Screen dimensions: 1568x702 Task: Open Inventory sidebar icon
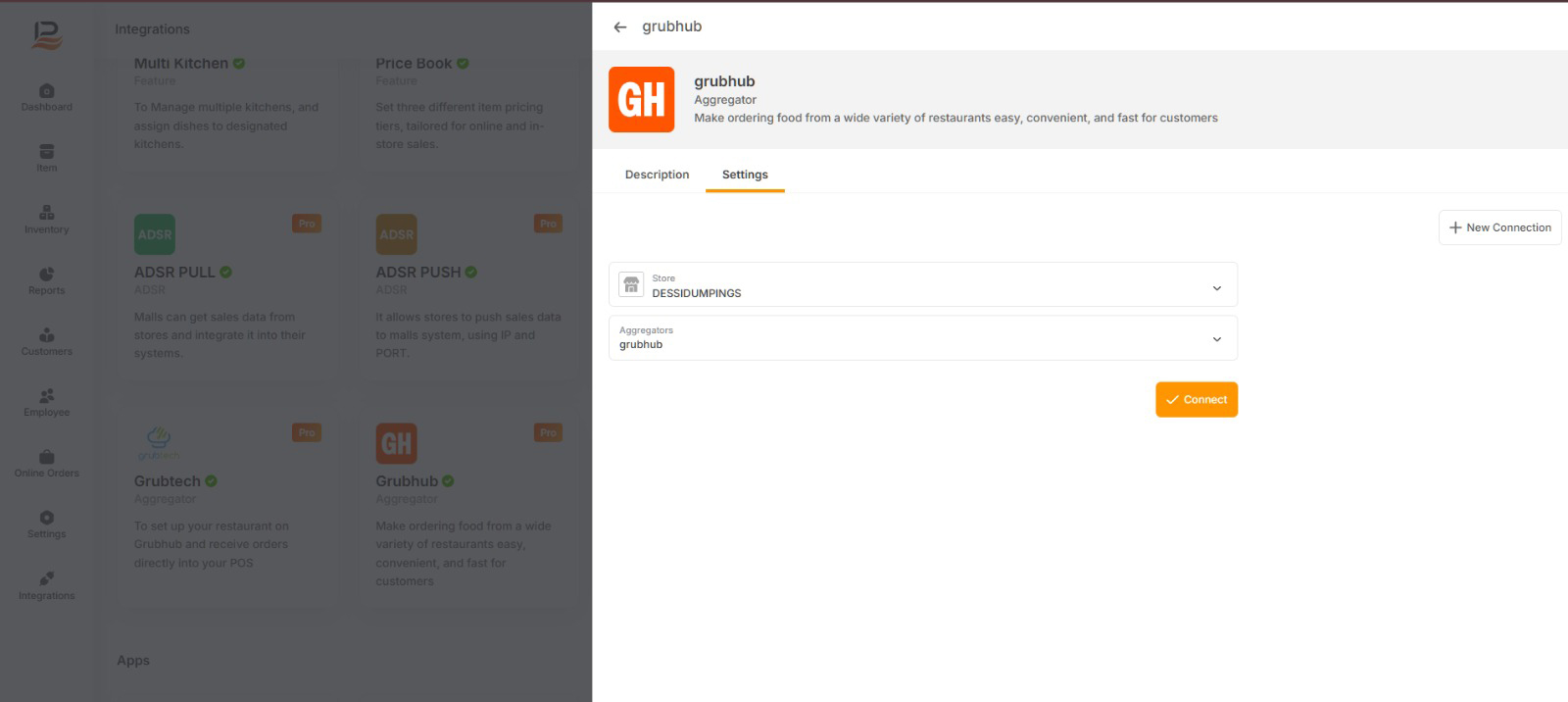point(47,219)
